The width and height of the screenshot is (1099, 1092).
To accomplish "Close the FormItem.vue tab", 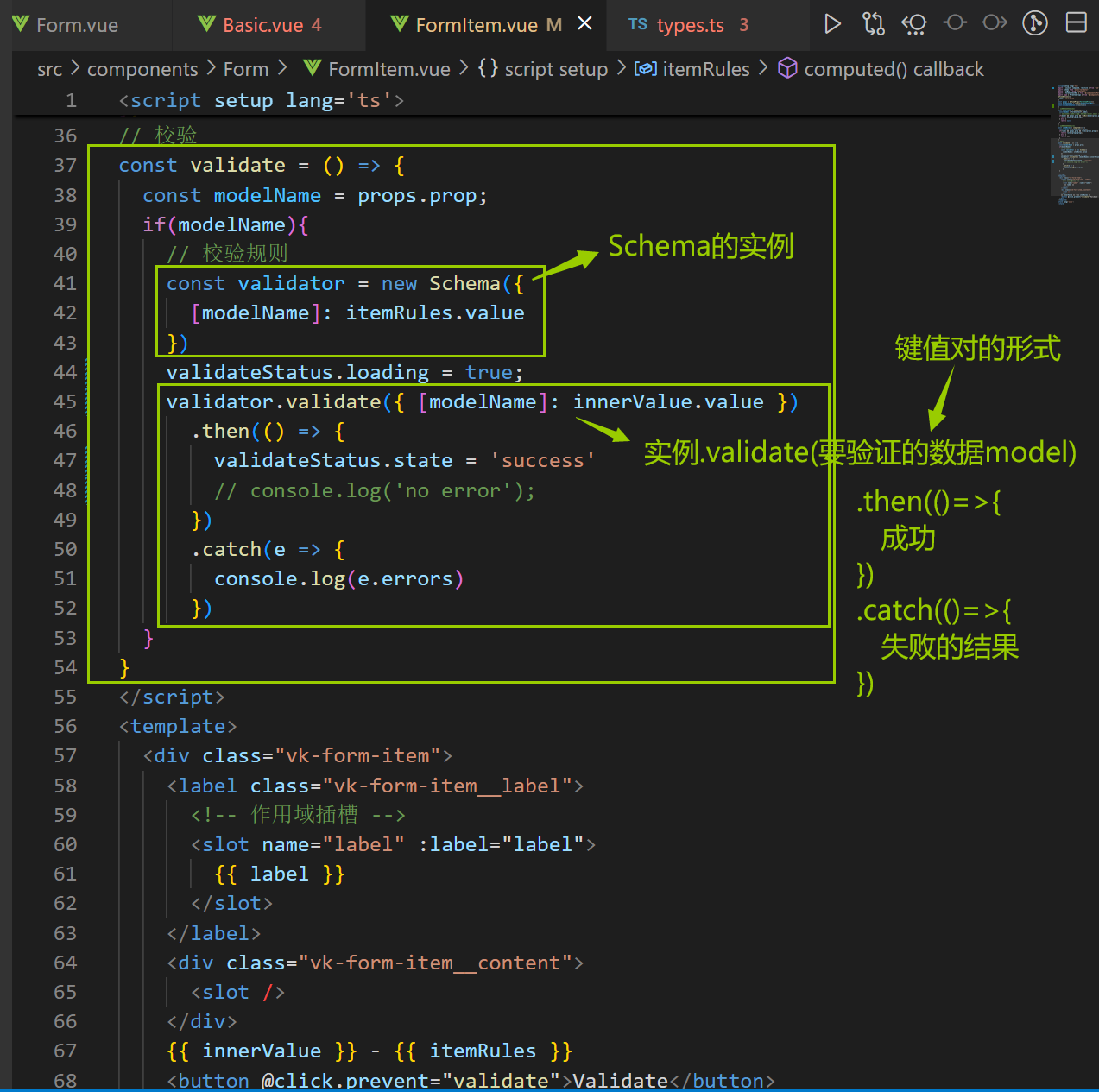I will point(584,23).
